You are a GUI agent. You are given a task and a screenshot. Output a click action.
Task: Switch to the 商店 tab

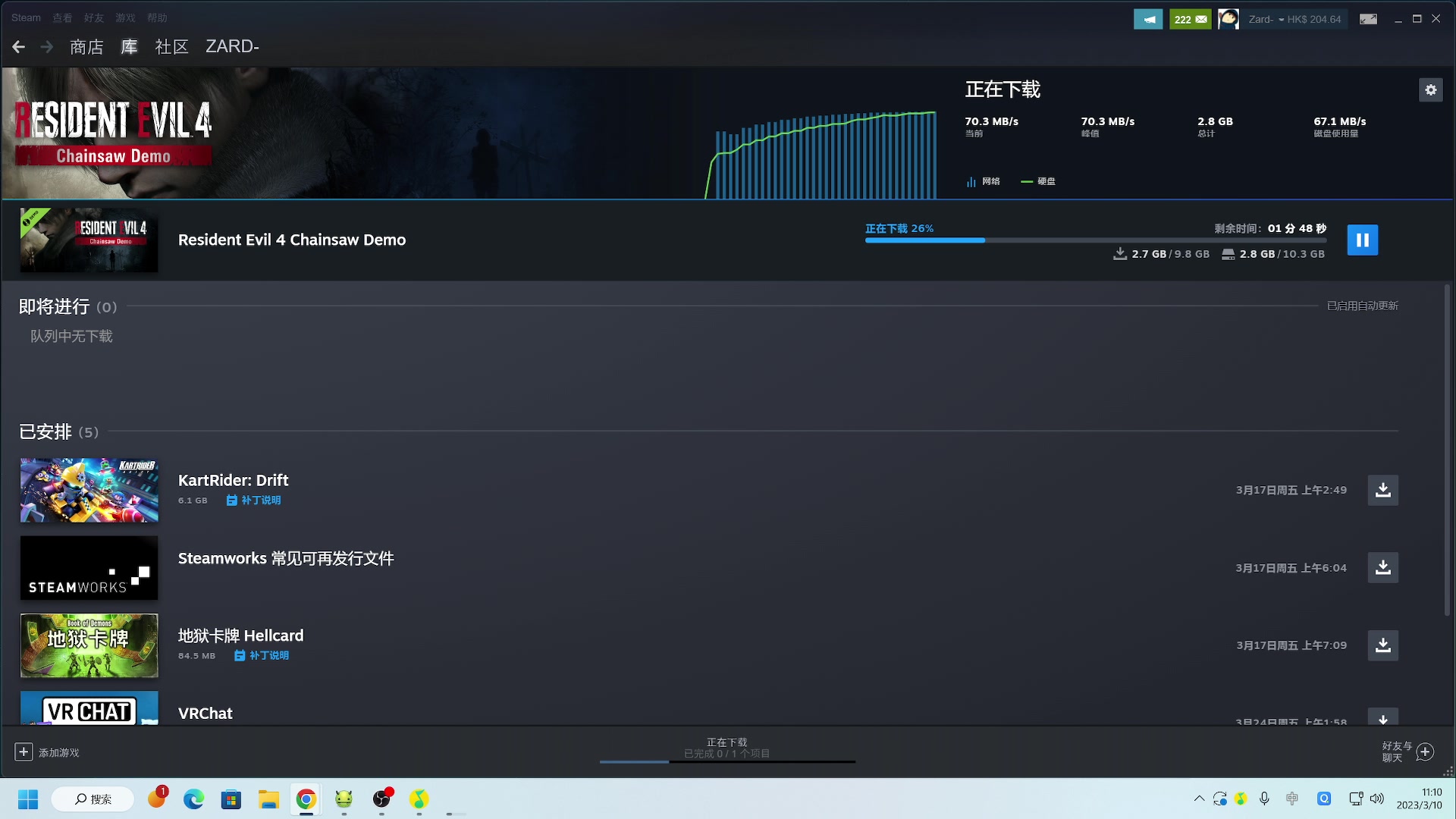(86, 47)
